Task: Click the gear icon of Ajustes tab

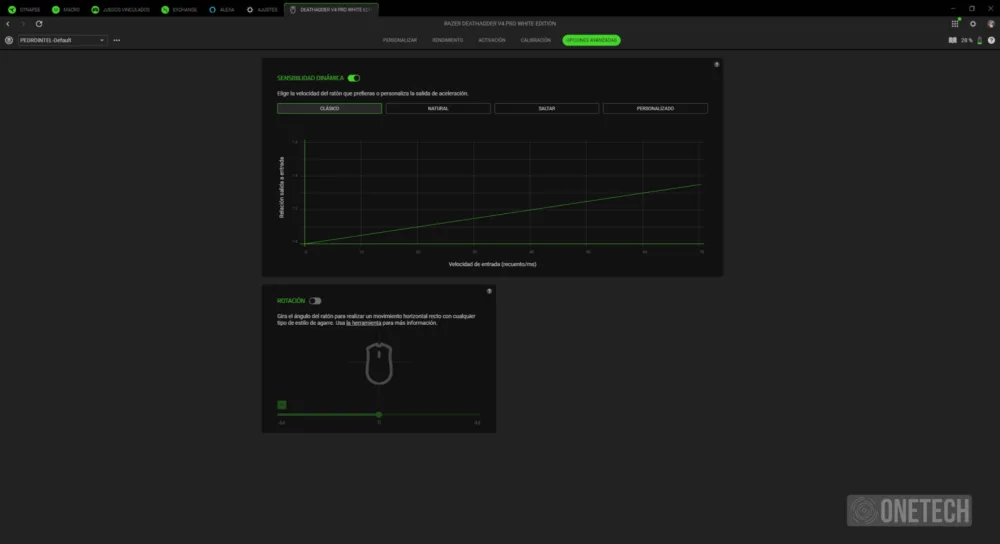Action: coord(250,10)
